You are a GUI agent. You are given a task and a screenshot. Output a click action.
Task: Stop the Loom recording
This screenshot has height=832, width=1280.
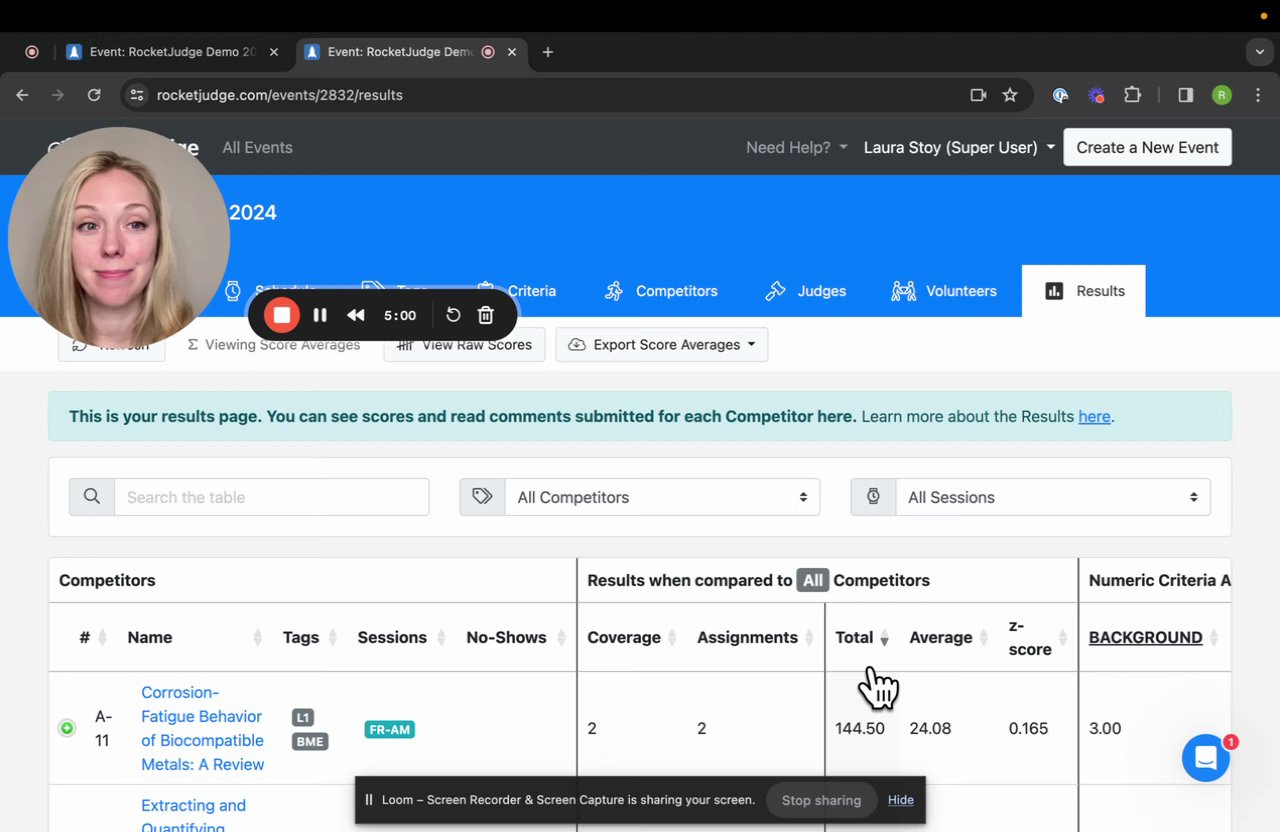[x=282, y=315]
